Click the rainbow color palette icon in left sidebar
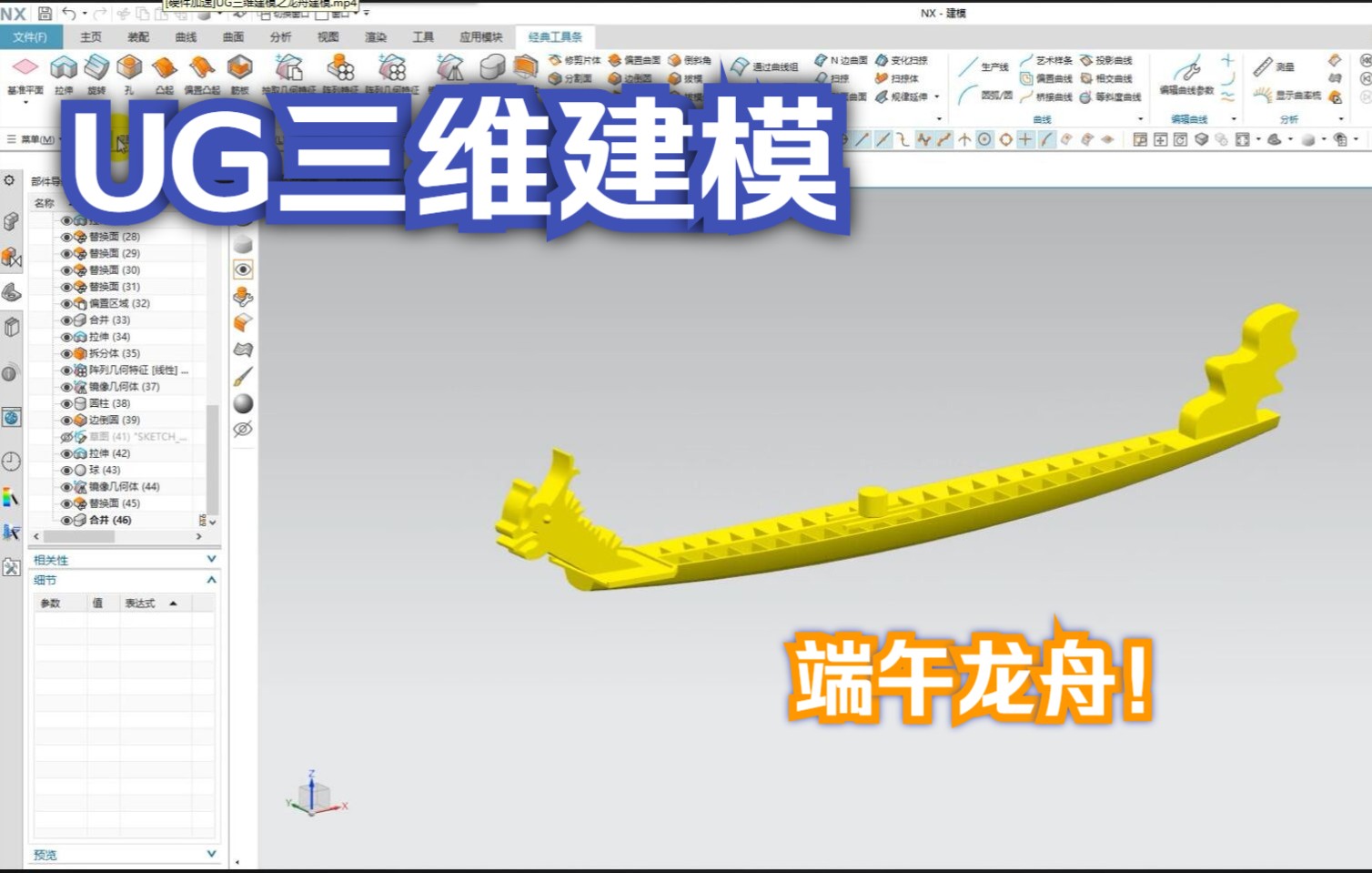 coord(12,497)
